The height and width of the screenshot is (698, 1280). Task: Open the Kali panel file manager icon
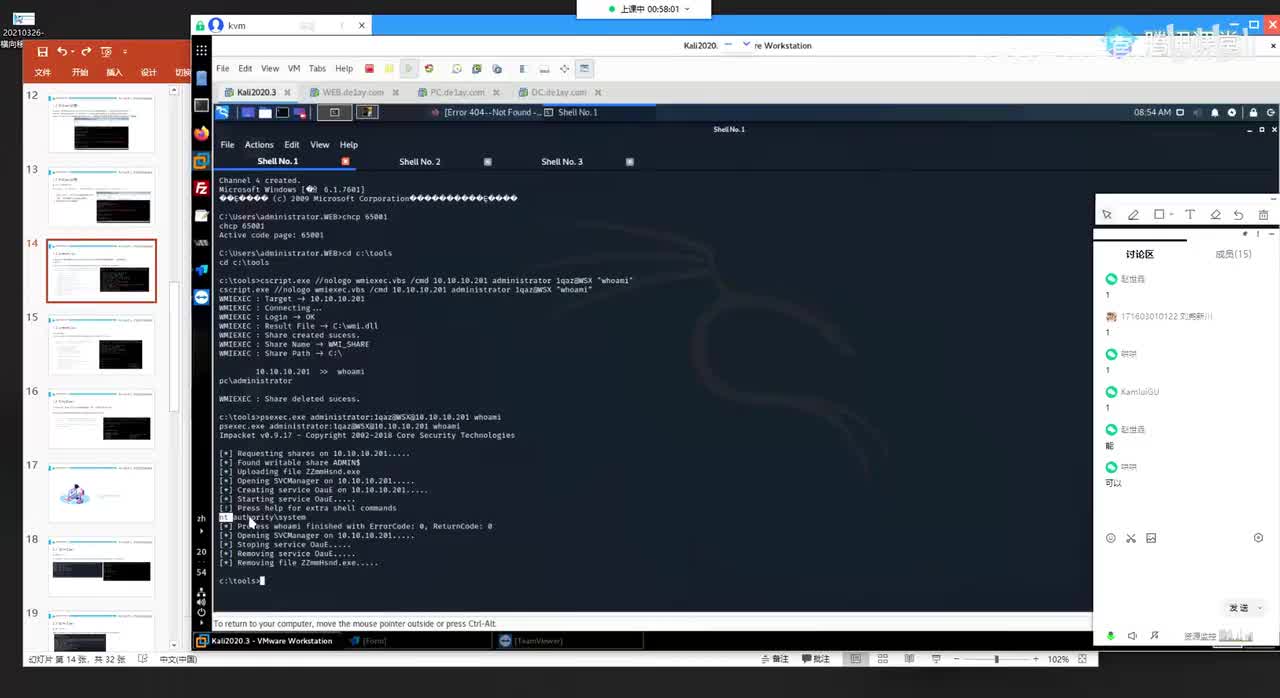click(x=265, y=113)
